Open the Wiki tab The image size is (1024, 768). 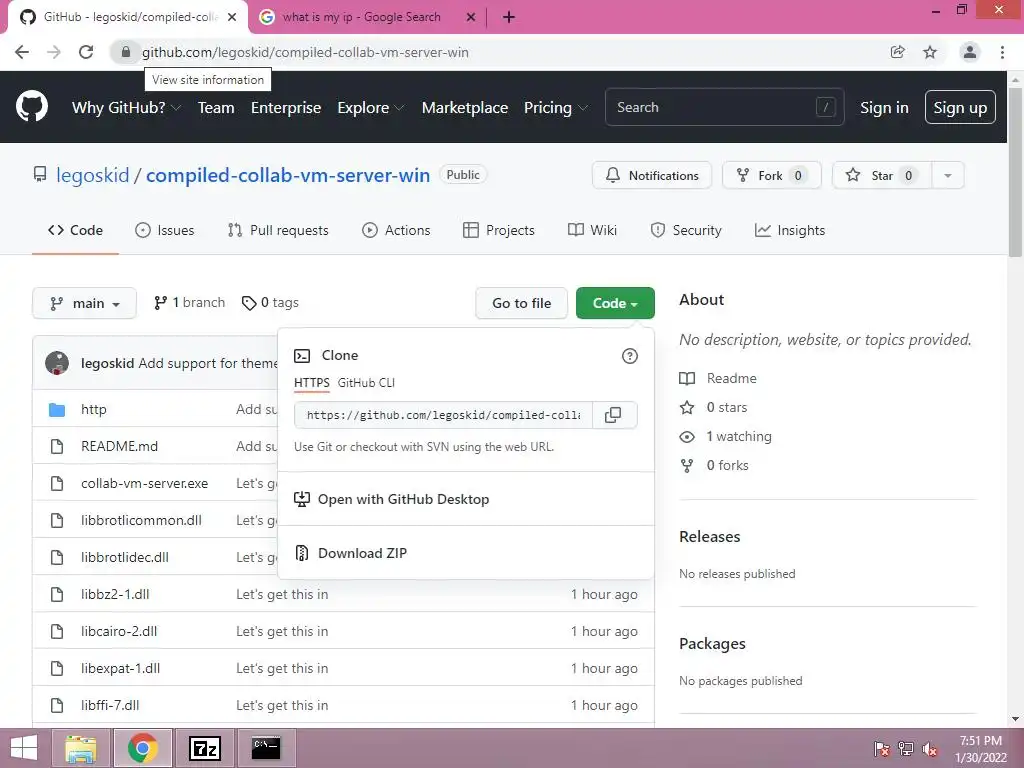click(x=592, y=230)
